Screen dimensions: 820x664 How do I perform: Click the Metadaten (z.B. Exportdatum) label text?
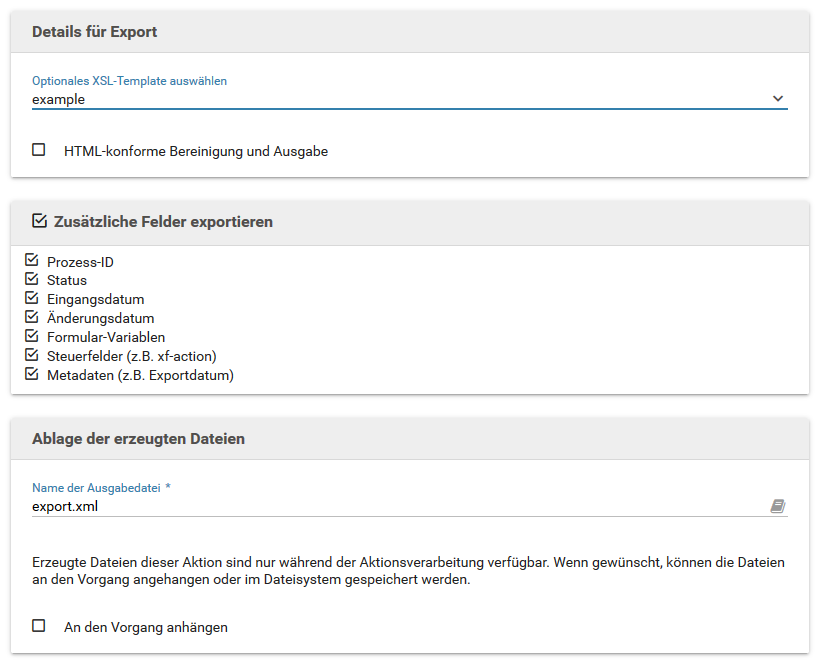tap(140, 375)
